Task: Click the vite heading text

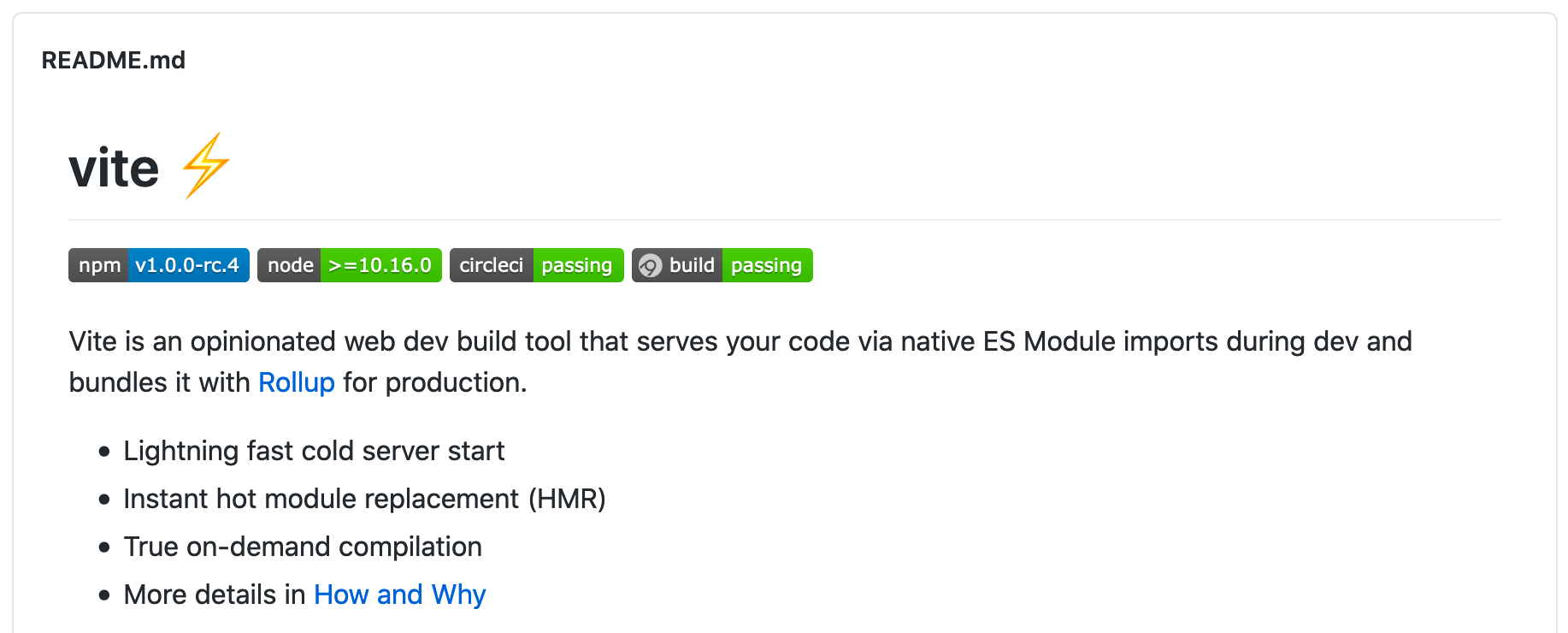Action: click(114, 168)
